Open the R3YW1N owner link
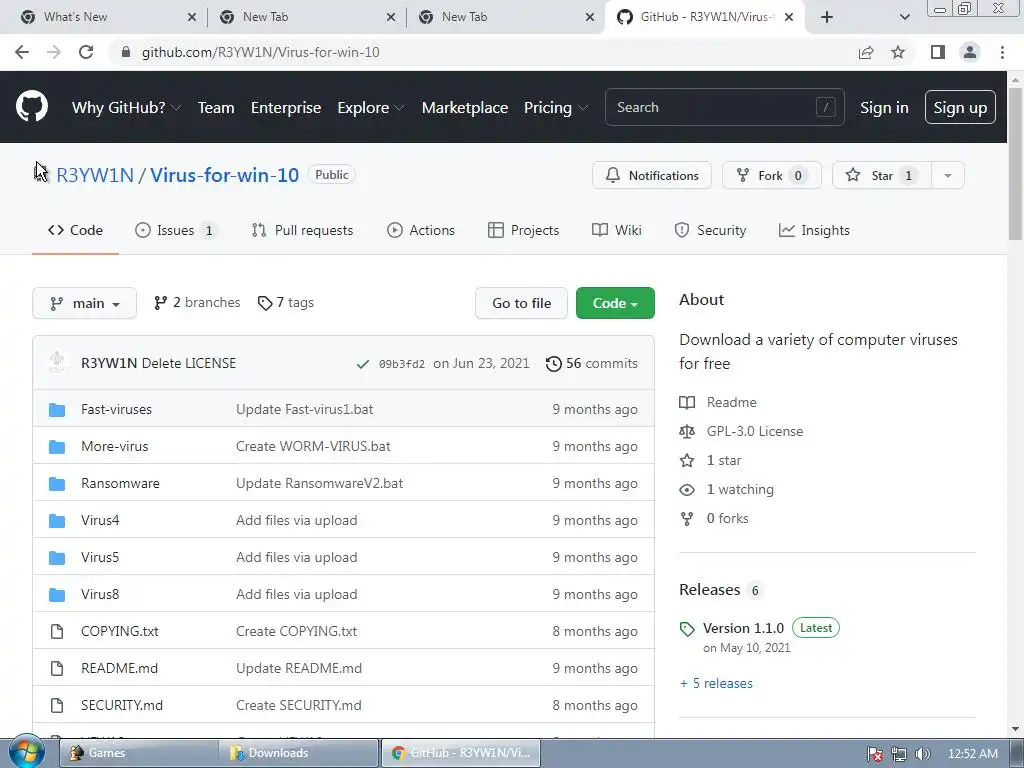1024x768 pixels. tap(95, 175)
